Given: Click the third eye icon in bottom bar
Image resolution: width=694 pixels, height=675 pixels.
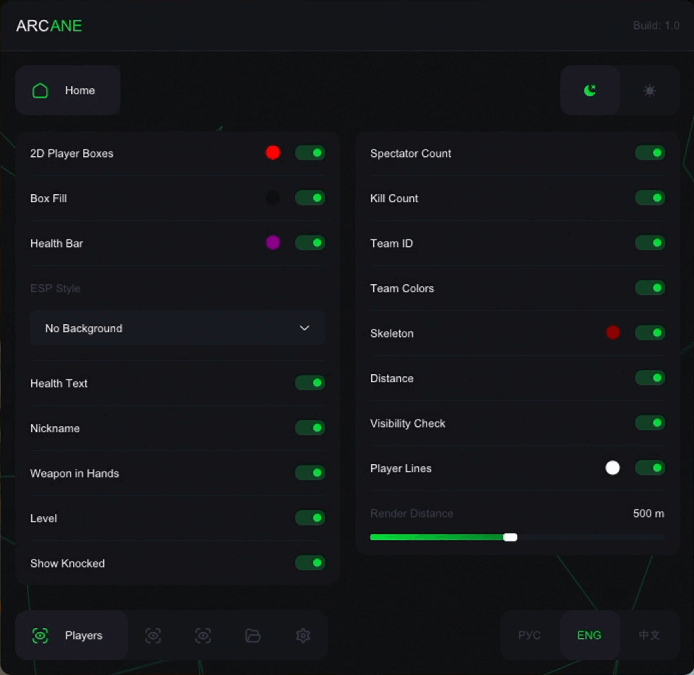Looking at the screenshot, I should coord(203,636).
